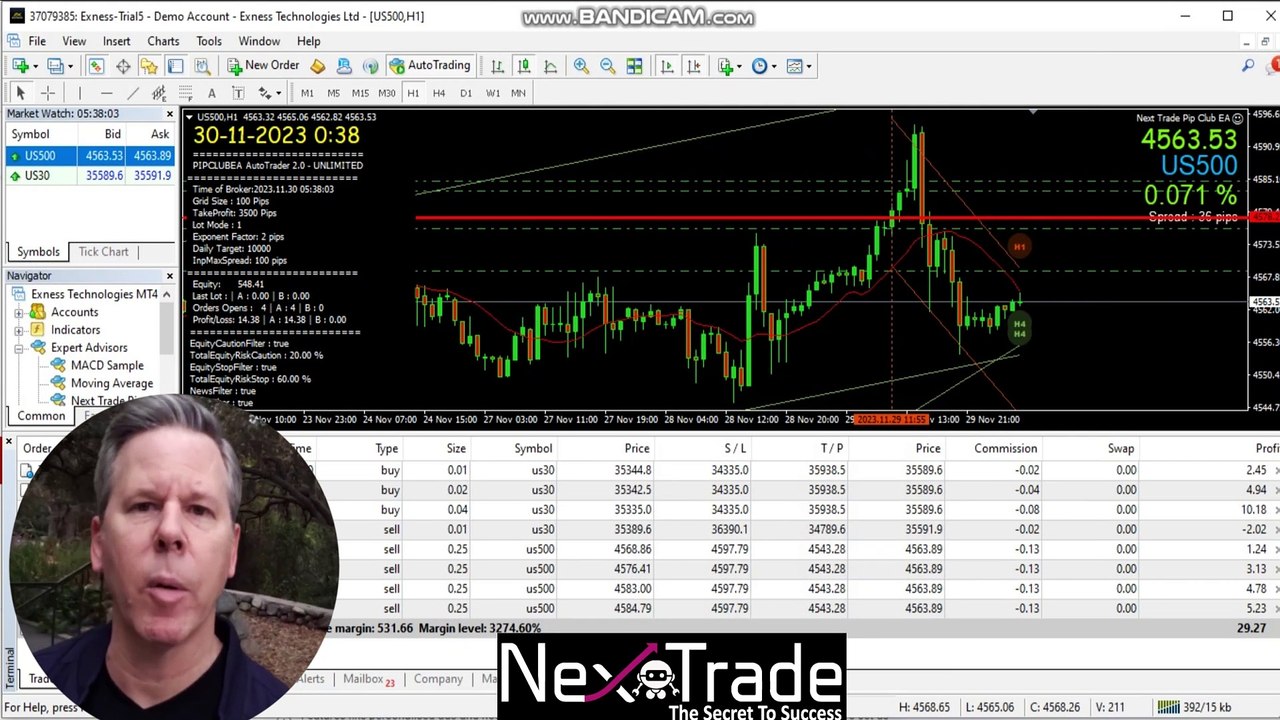Screen dimensions: 1280x720
Task: Select the D1 timeframe button
Action: coord(466,93)
